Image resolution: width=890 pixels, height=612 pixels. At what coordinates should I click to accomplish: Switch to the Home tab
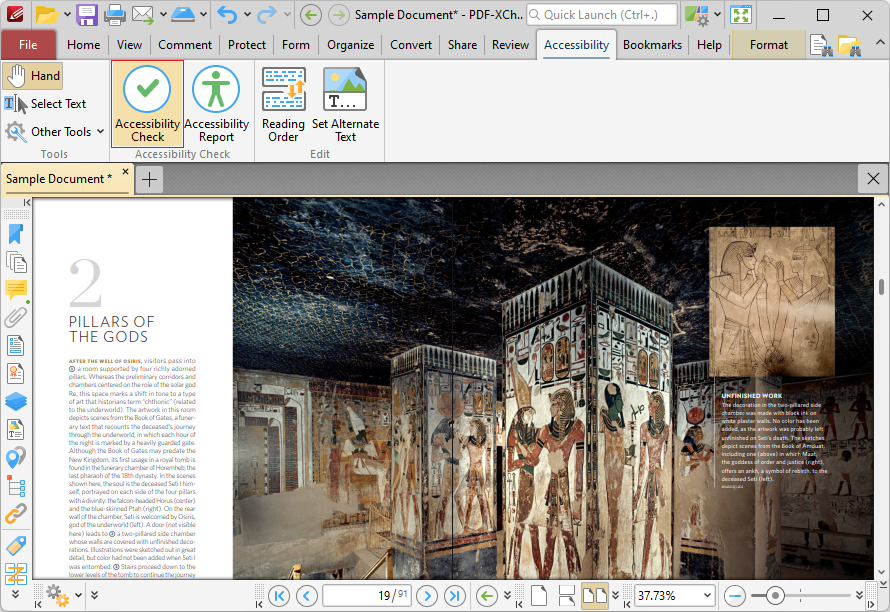coord(83,45)
